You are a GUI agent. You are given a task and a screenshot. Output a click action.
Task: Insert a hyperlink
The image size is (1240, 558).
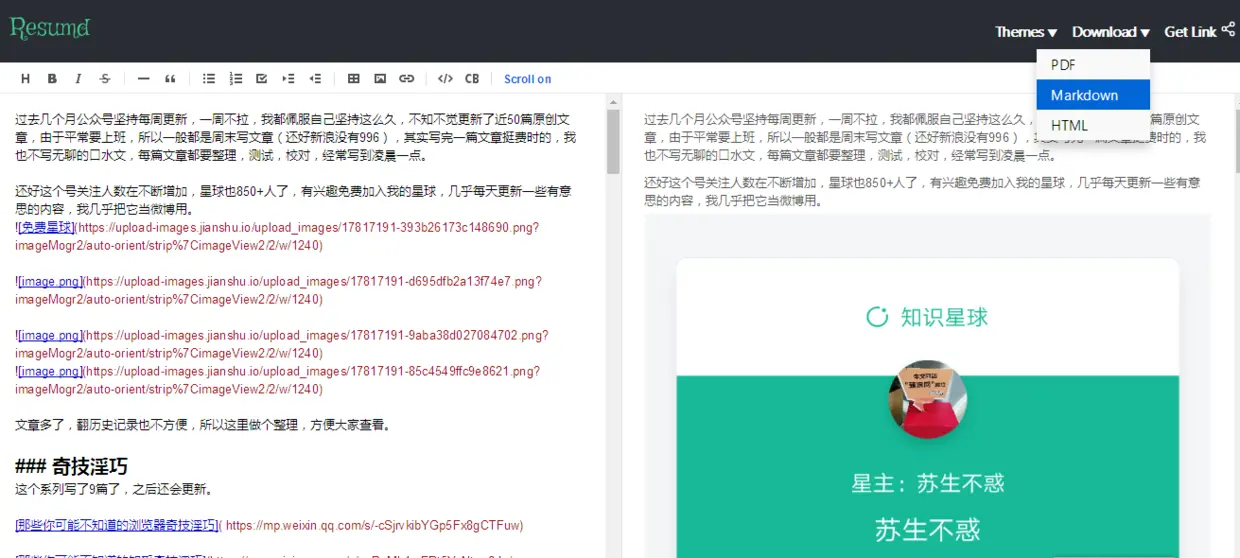tap(407, 79)
